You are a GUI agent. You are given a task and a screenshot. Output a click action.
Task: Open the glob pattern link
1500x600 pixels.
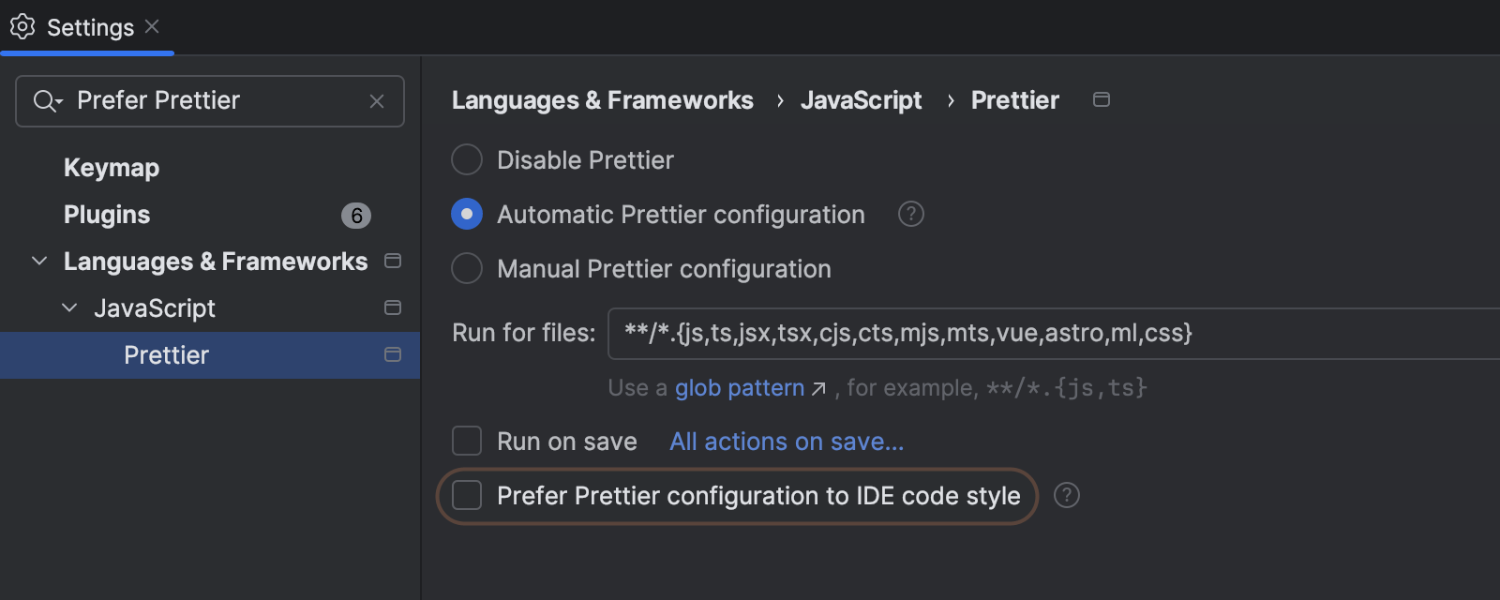coord(740,388)
